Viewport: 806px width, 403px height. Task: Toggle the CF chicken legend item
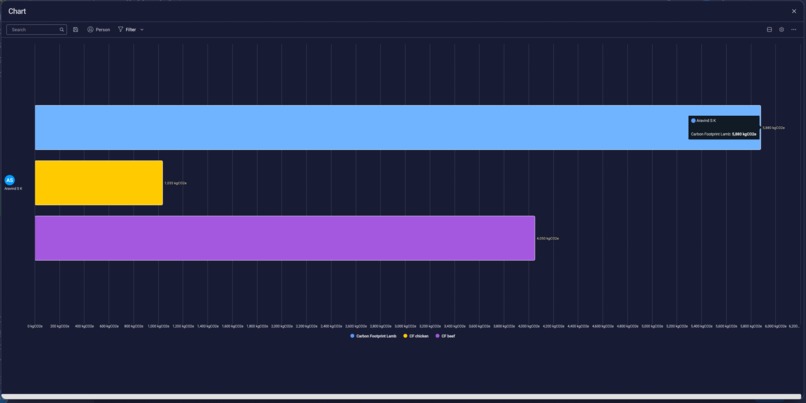tap(416, 336)
